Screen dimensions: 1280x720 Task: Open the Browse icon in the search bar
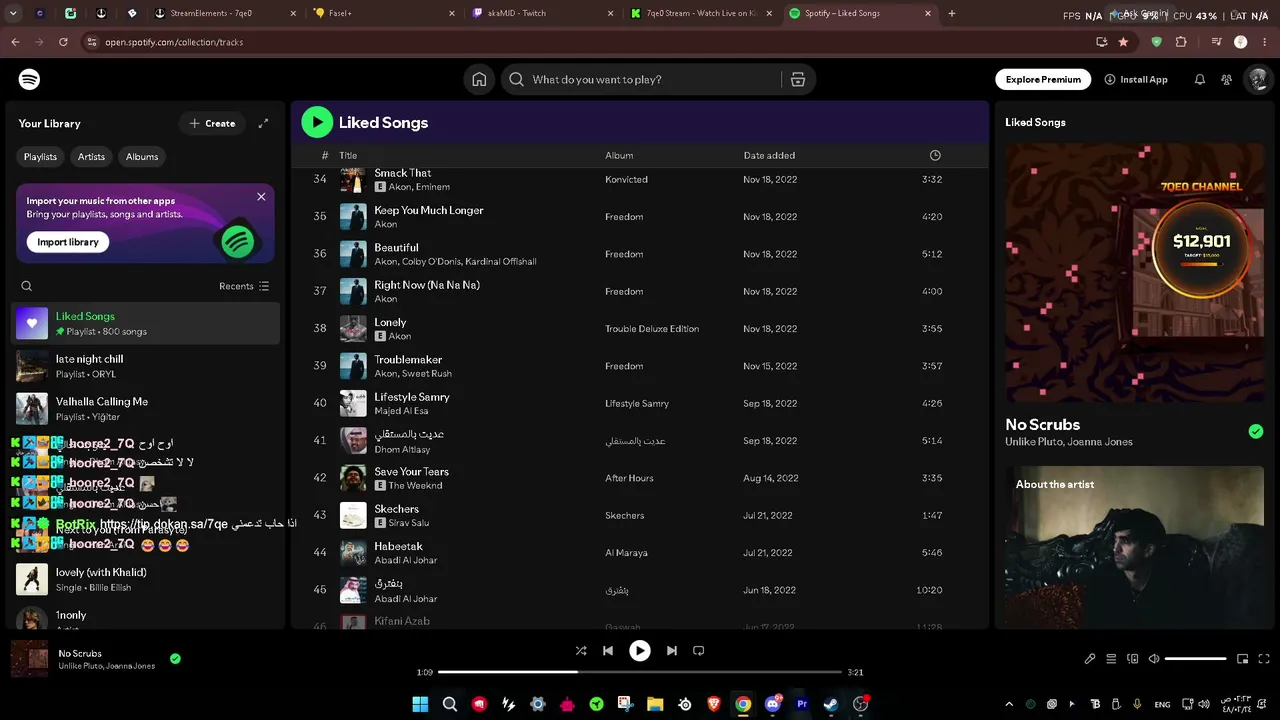tap(798, 79)
